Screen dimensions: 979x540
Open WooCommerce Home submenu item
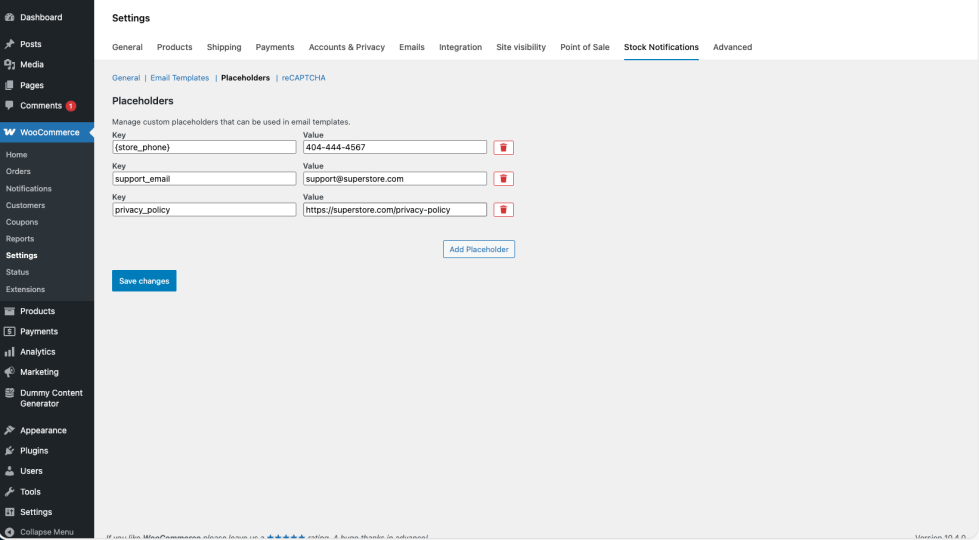16,155
